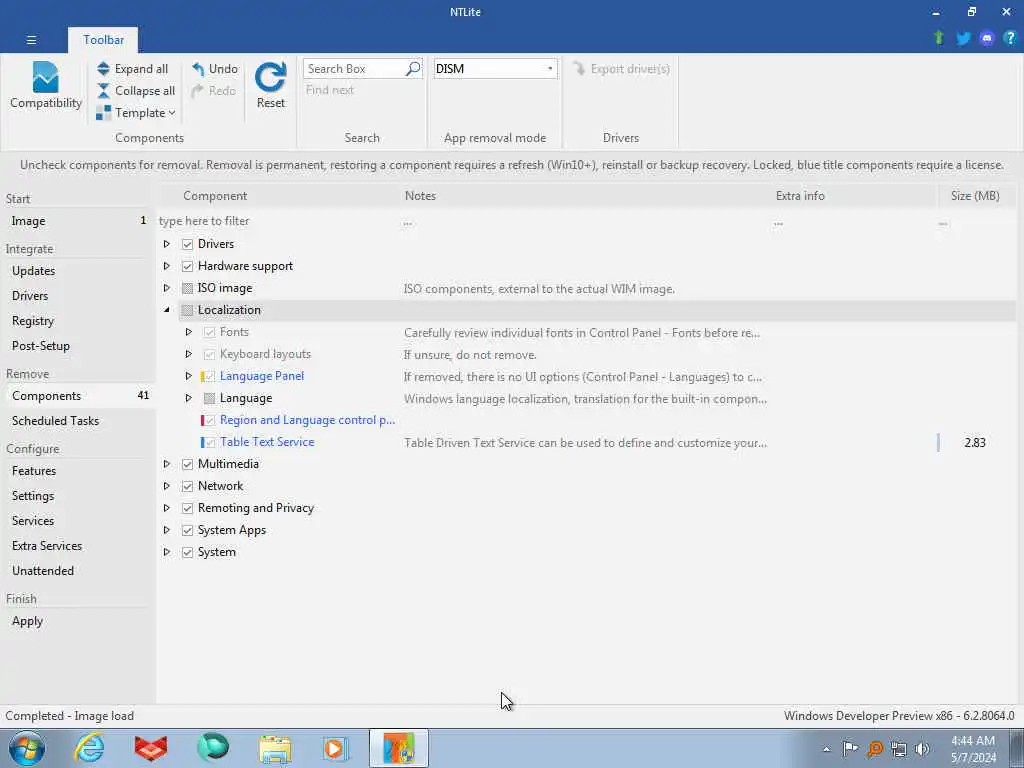Click the search magnifier icon
This screenshot has width=1024, height=768.
point(413,69)
